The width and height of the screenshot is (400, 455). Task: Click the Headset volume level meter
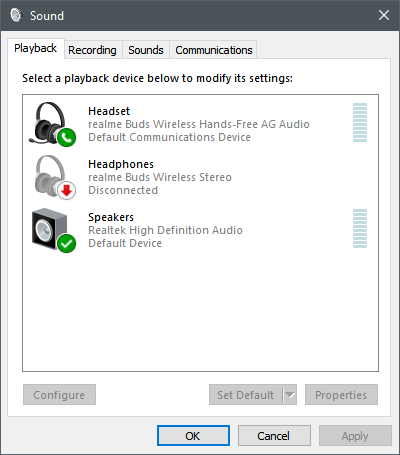point(360,122)
